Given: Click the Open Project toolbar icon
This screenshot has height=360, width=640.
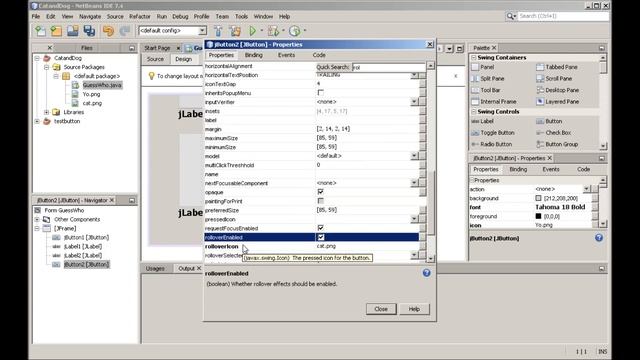Looking at the screenshot, I should tap(73, 31).
